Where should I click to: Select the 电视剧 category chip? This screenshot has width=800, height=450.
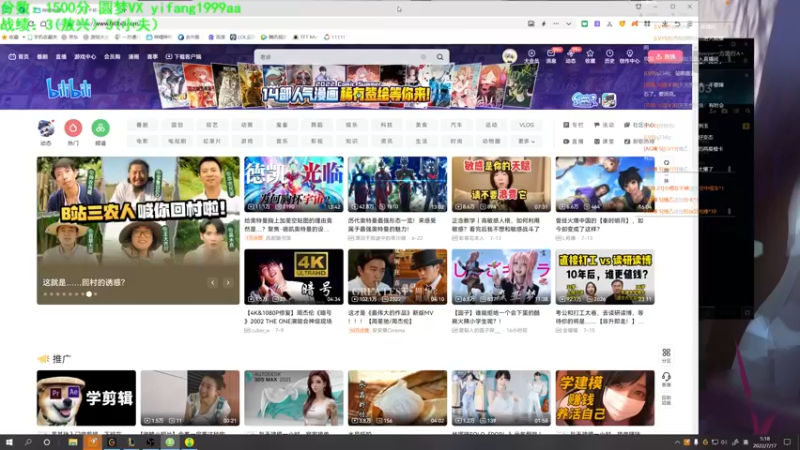[x=177, y=141]
